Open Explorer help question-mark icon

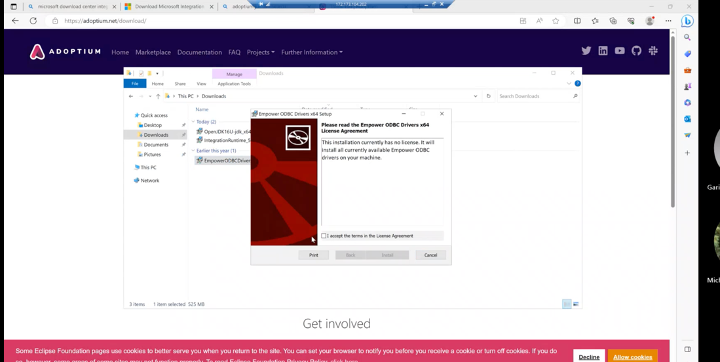578,83
